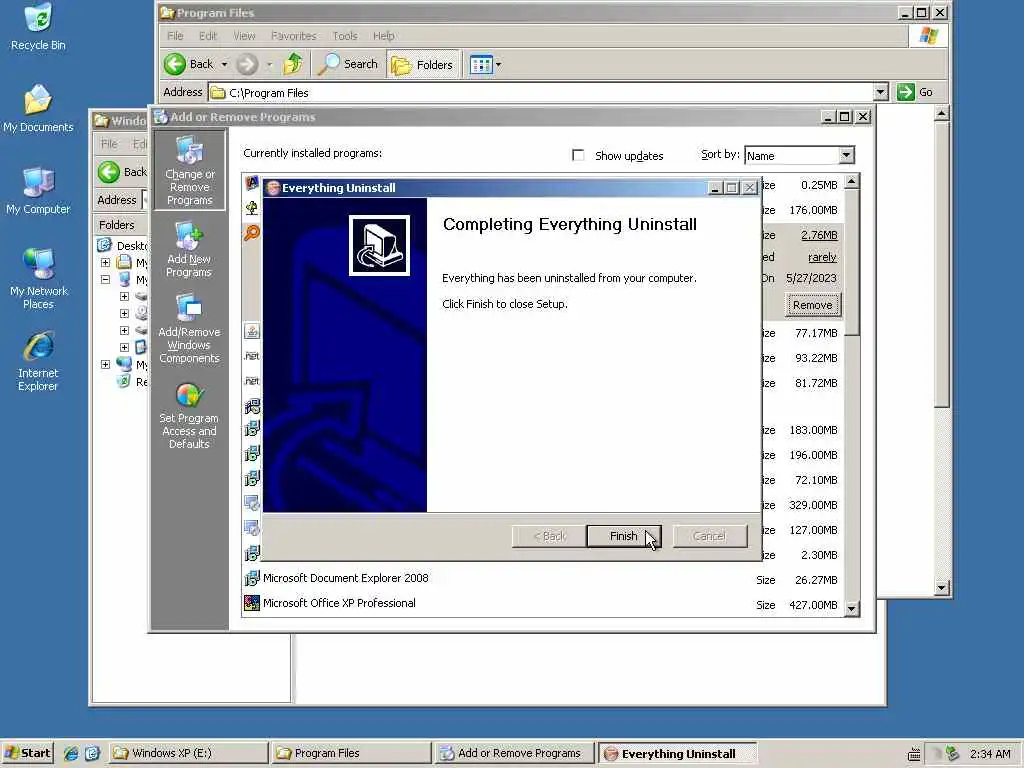Open Views dropdown arrow in Program Files
Screen dimensions: 1024x768
tap(498, 65)
